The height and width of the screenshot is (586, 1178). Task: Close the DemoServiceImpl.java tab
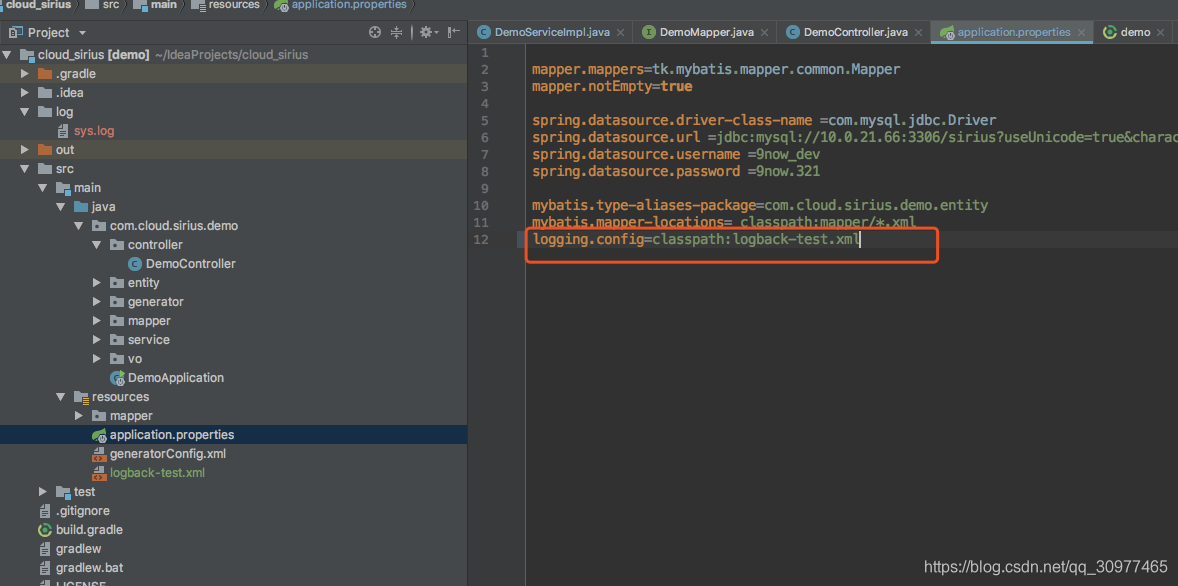(621, 32)
